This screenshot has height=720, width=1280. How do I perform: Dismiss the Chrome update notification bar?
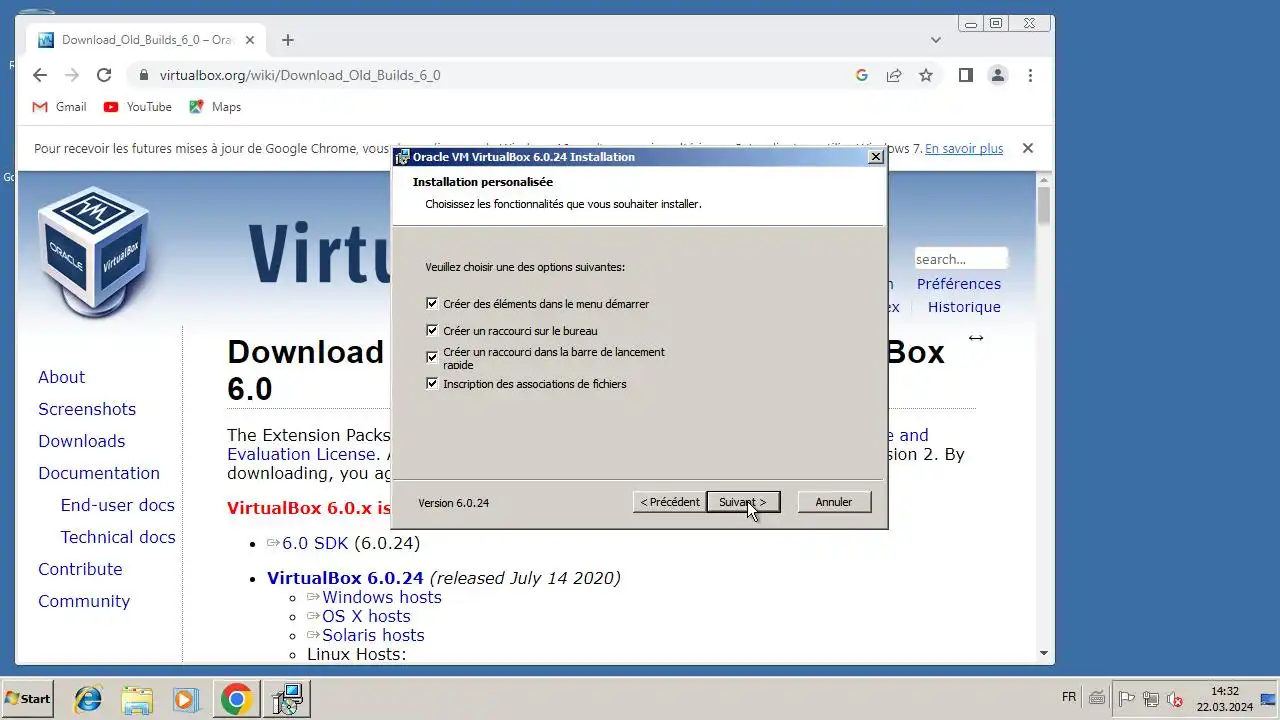pyautogui.click(x=1027, y=148)
